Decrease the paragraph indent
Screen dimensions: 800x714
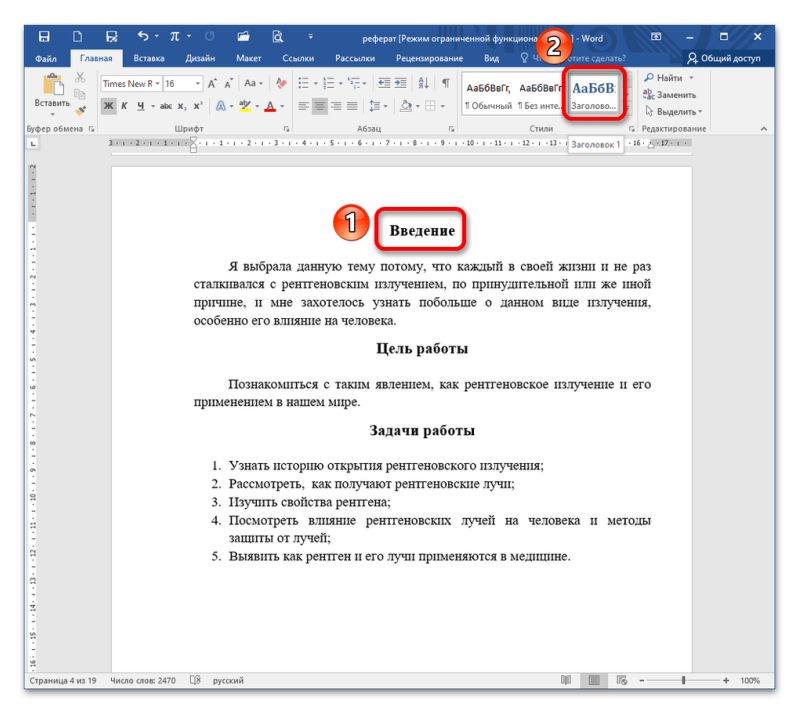click(x=384, y=83)
